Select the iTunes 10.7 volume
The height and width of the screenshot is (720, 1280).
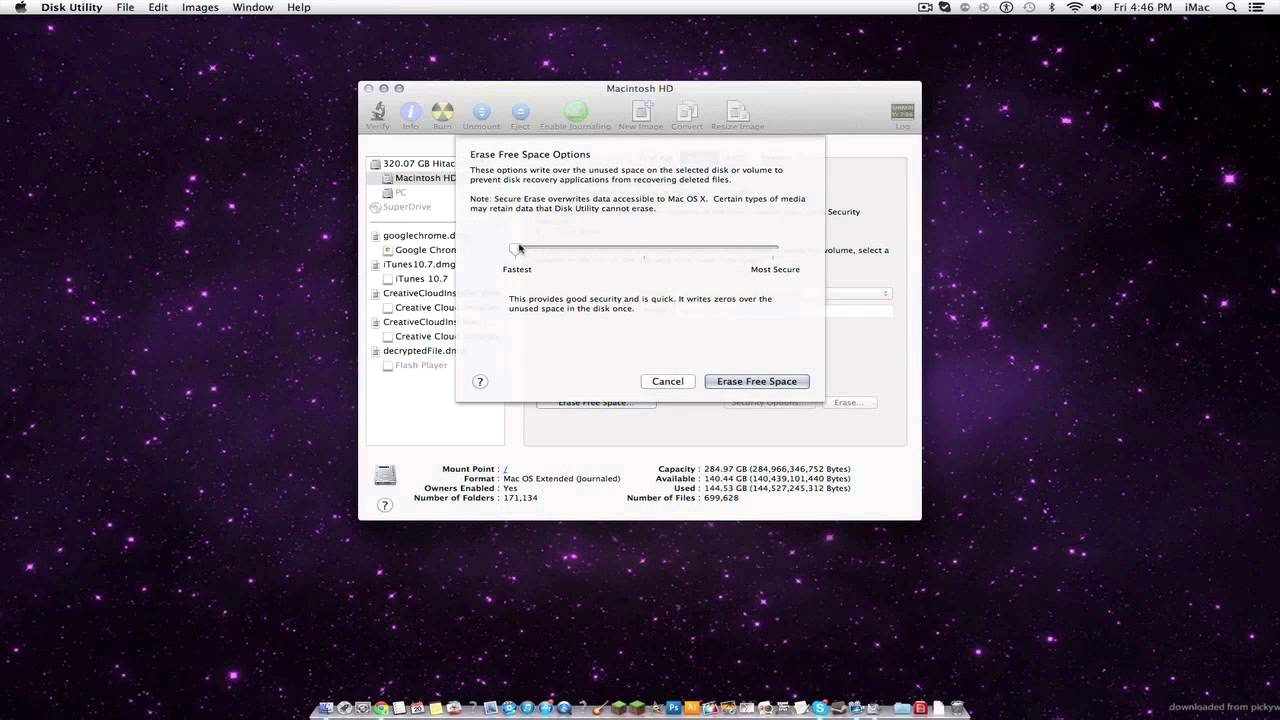tap(415, 279)
